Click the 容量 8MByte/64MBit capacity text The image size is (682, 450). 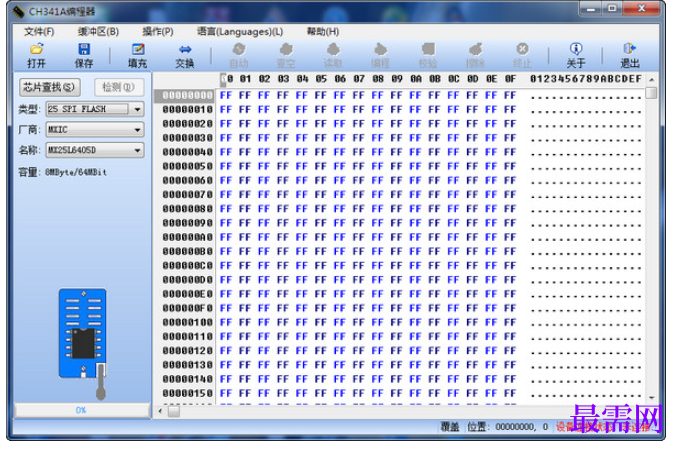62,172
